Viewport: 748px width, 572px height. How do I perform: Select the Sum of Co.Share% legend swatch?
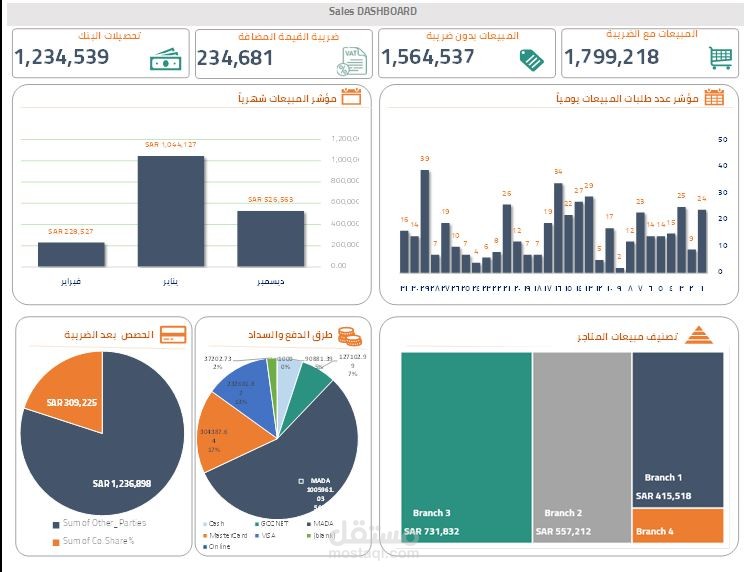(56, 542)
